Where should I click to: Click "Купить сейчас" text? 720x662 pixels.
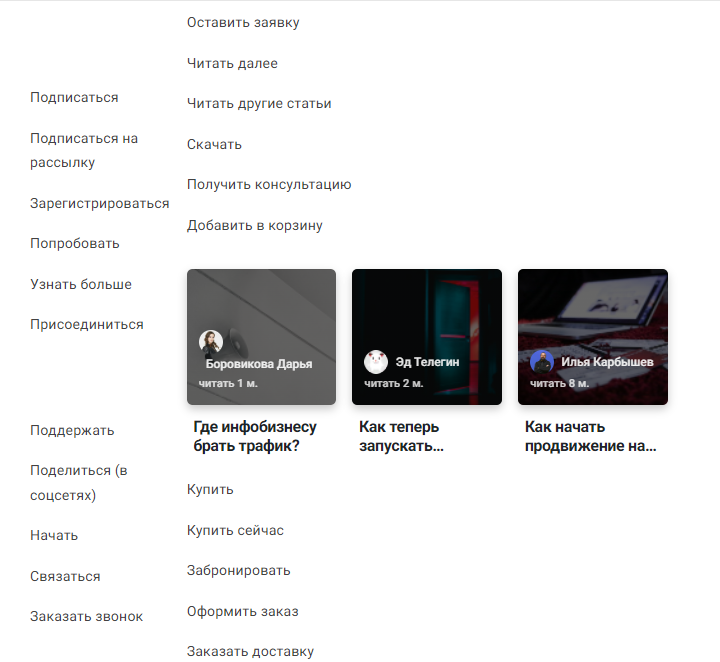pos(235,530)
